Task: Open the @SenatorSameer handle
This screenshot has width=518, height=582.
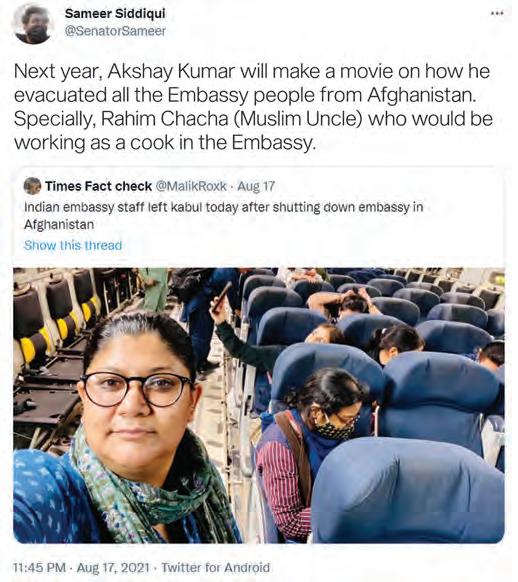Action: (x=115, y=31)
